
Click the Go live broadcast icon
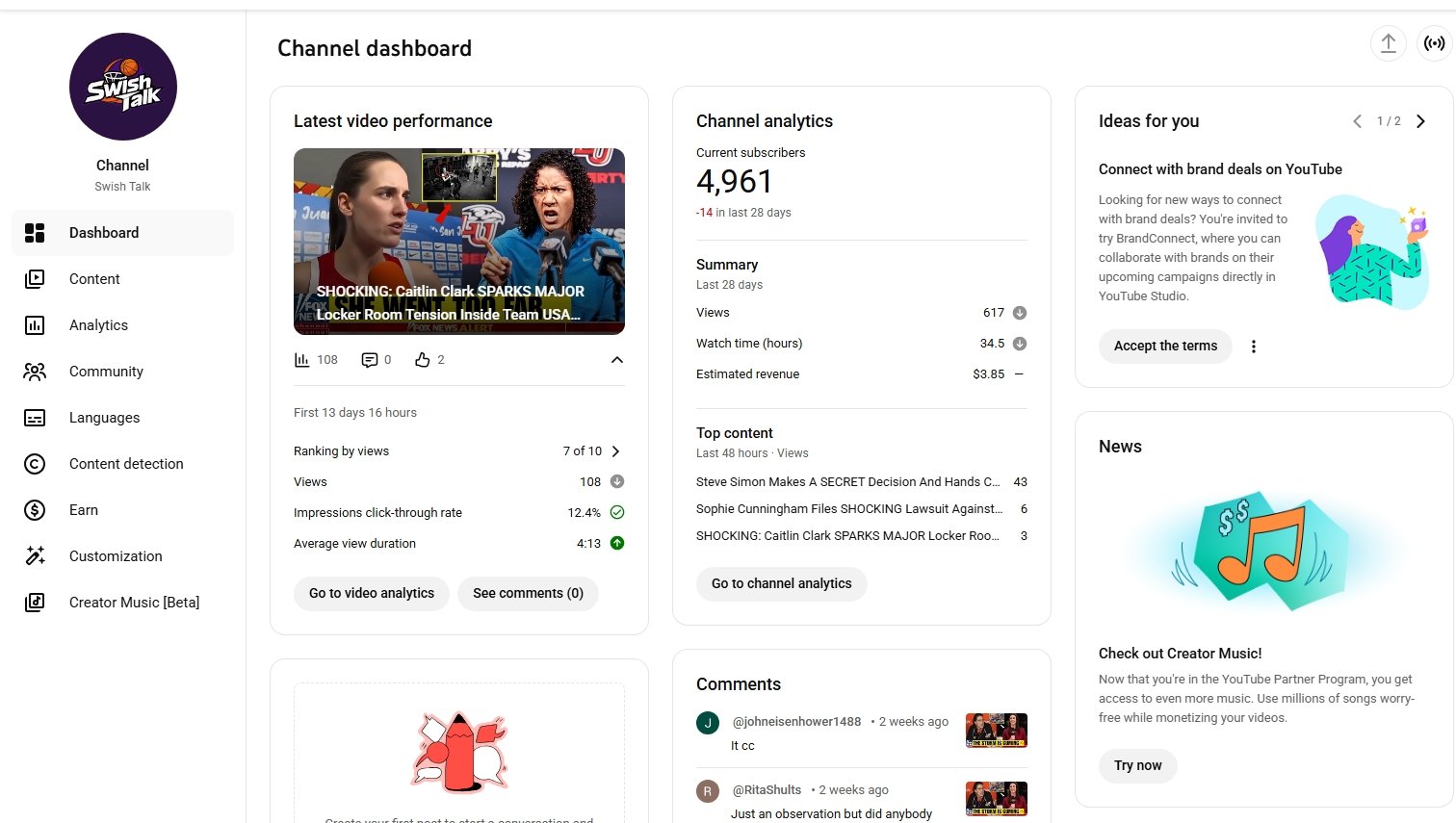tap(1434, 43)
